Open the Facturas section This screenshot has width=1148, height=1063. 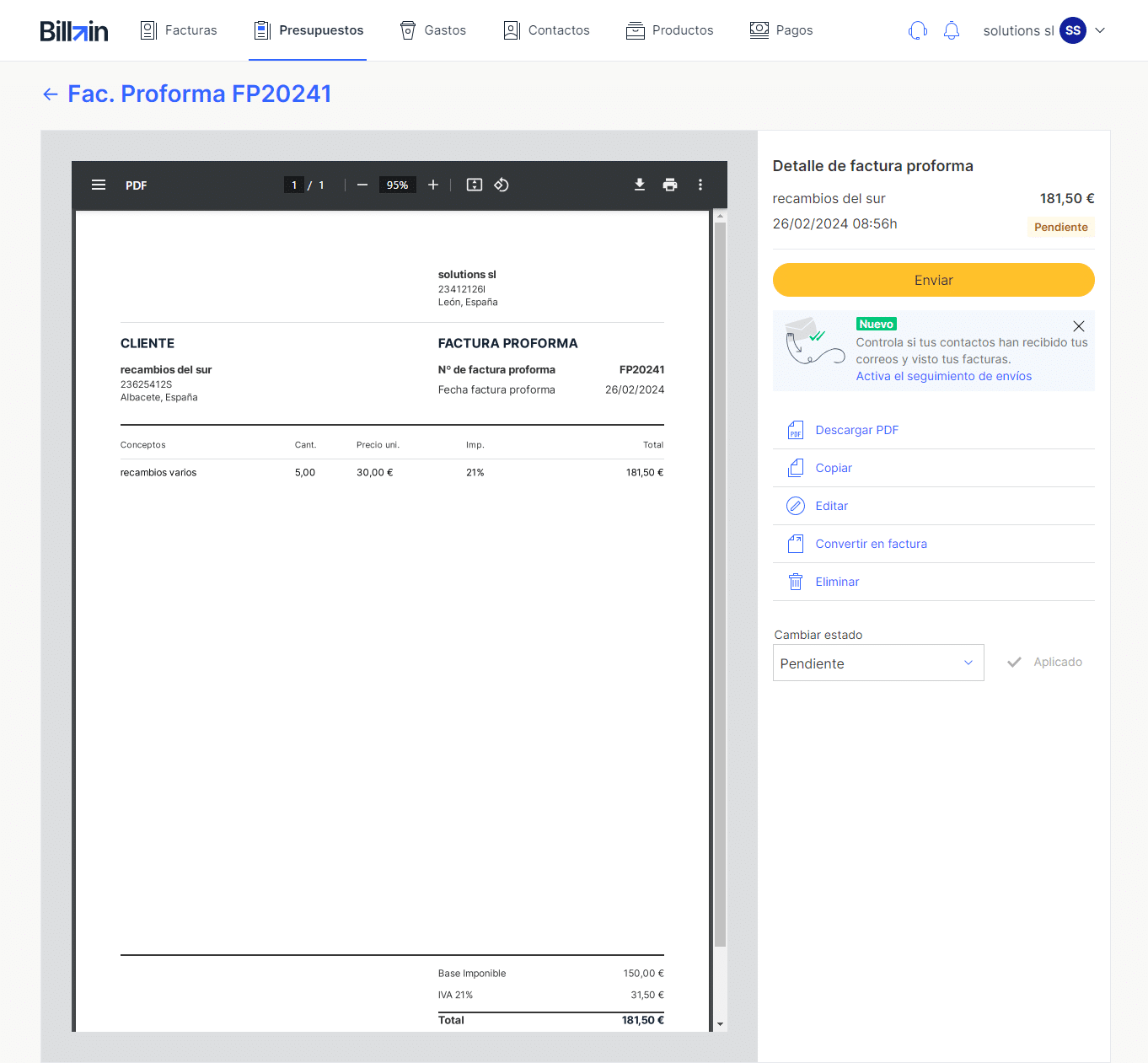(x=179, y=30)
